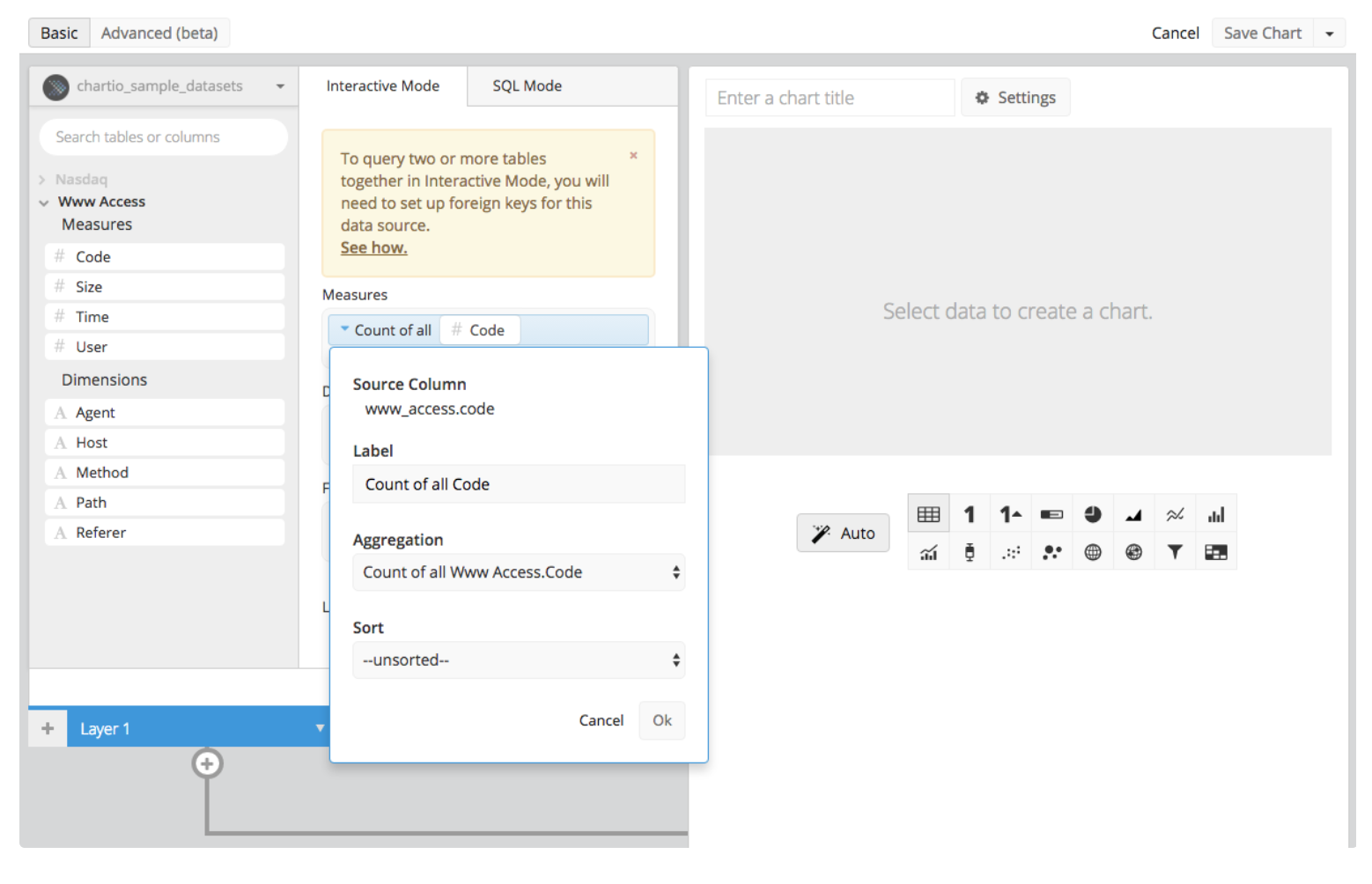This screenshot has height=884, width=1372.
Task: Select the table chart type icon
Action: tap(928, 515)
